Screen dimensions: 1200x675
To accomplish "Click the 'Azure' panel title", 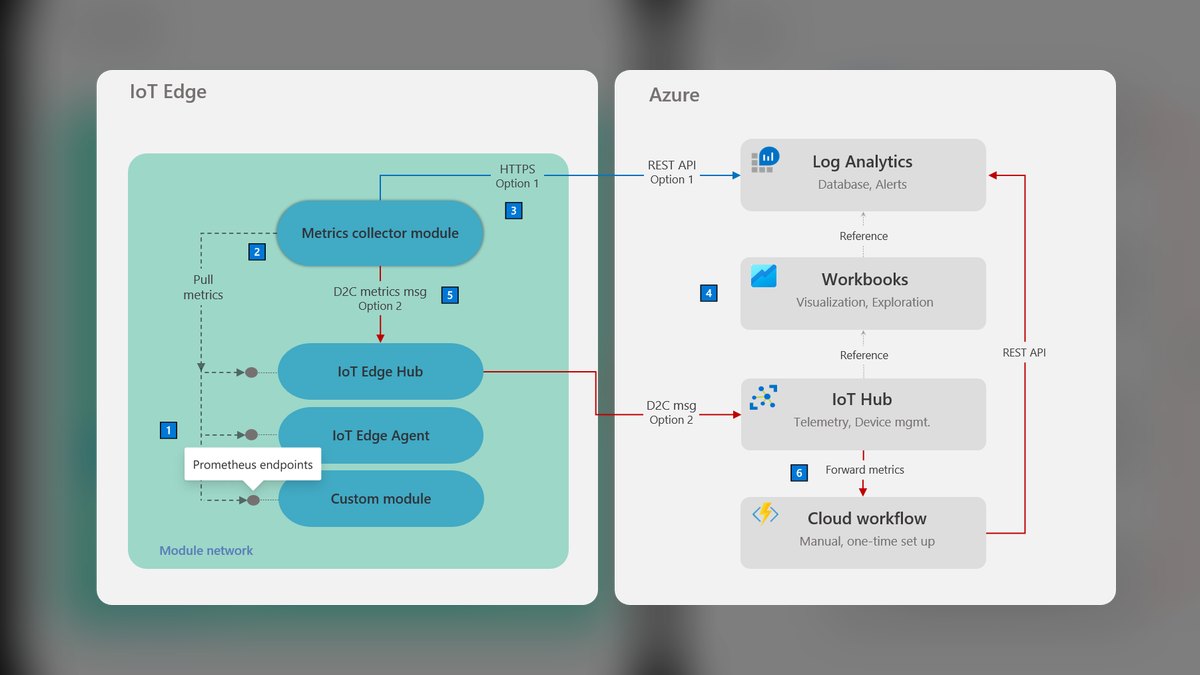I will (675, 95).
